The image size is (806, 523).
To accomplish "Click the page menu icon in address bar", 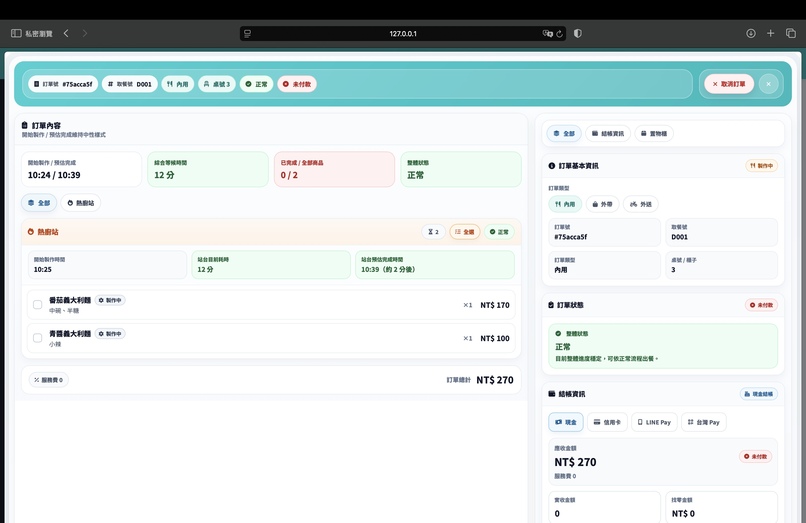I will click(247, 33).
